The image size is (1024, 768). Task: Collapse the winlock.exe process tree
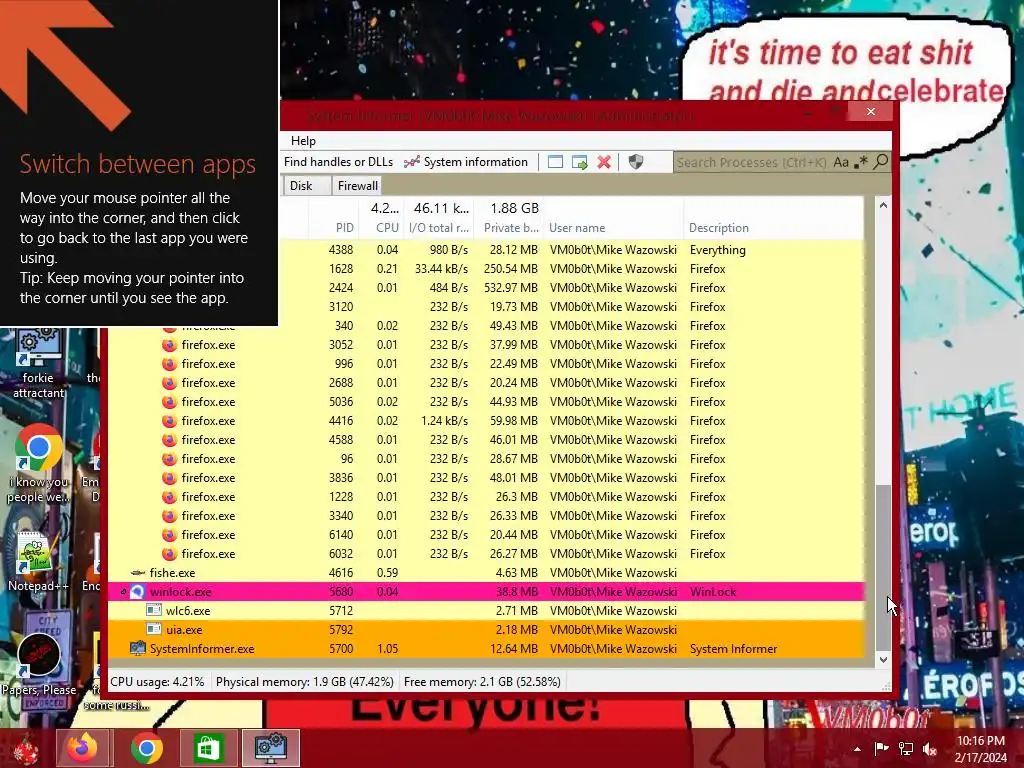(x=123, y=592)
